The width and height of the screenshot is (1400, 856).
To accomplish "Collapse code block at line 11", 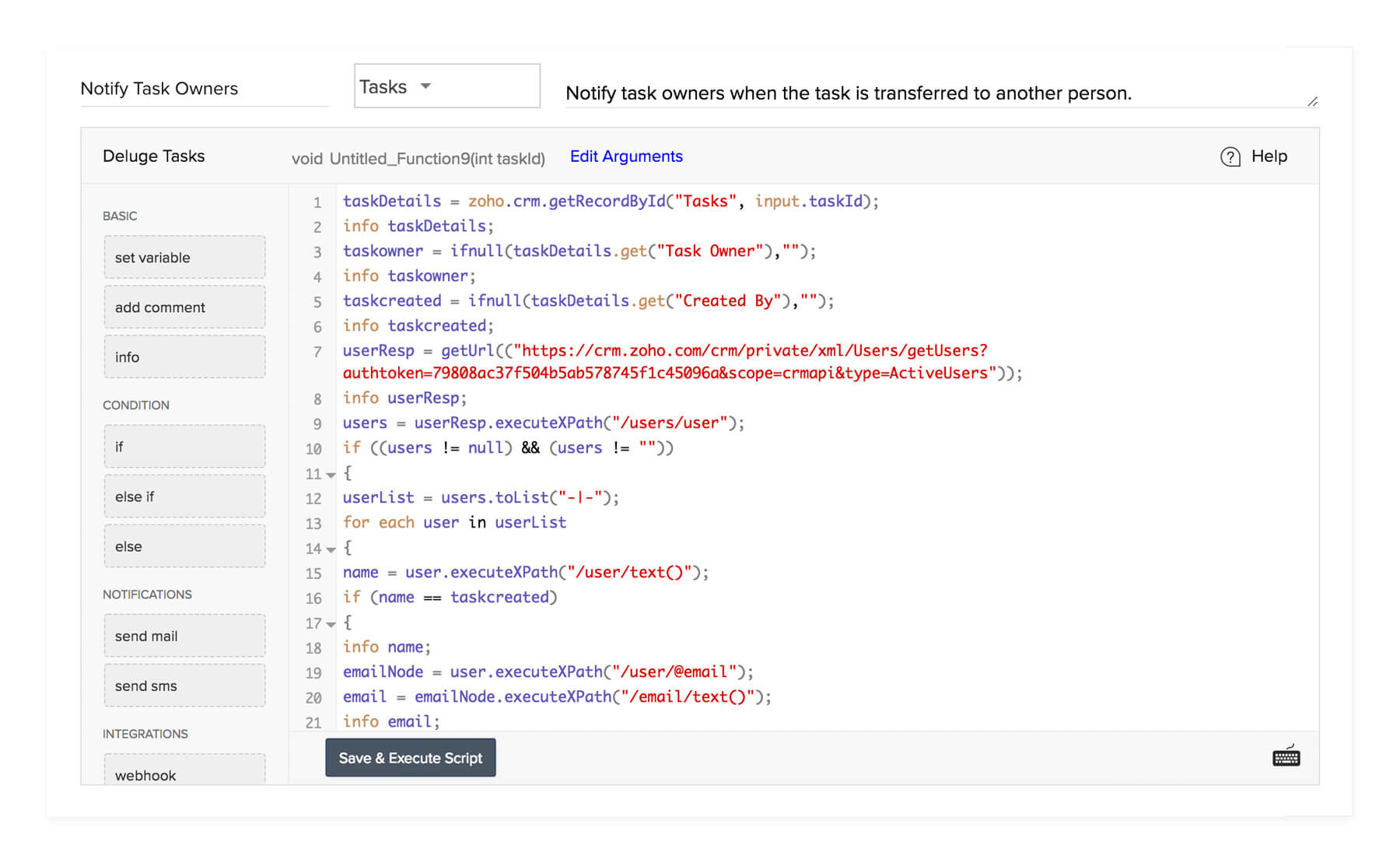I will (x=331, y=475).
